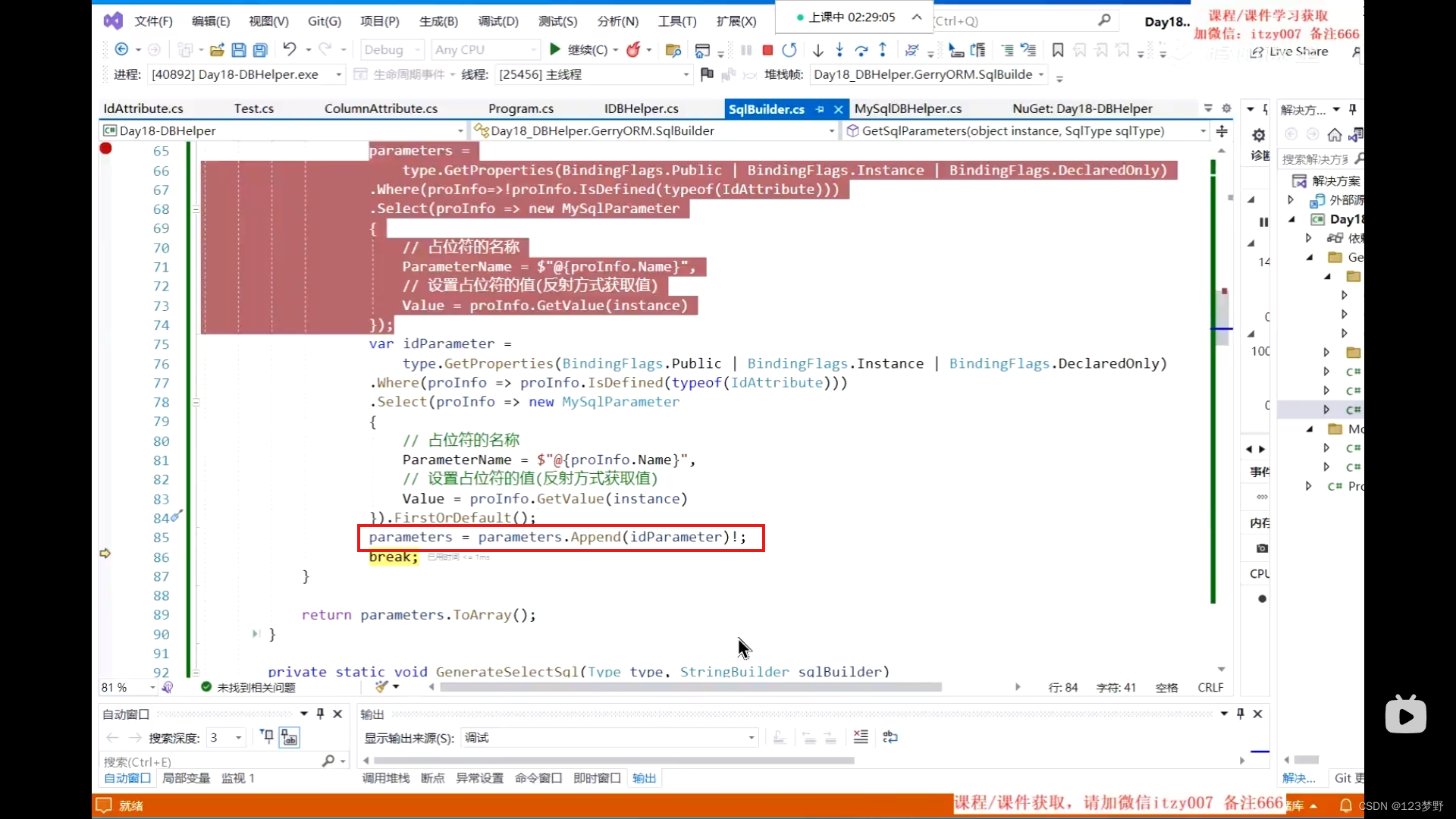Click the Step Over icon
This screenshot has width=1456, height=819.
(x=861, y=50)
